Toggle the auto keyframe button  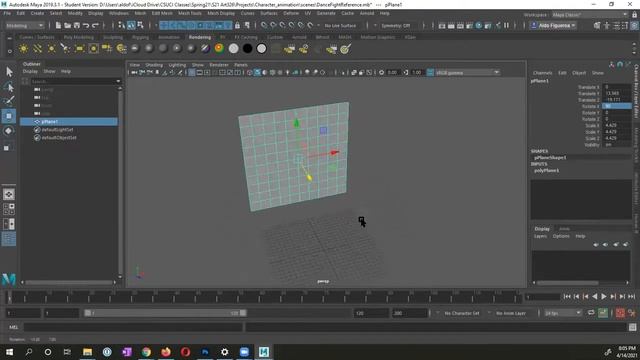(x=620, y=313)
